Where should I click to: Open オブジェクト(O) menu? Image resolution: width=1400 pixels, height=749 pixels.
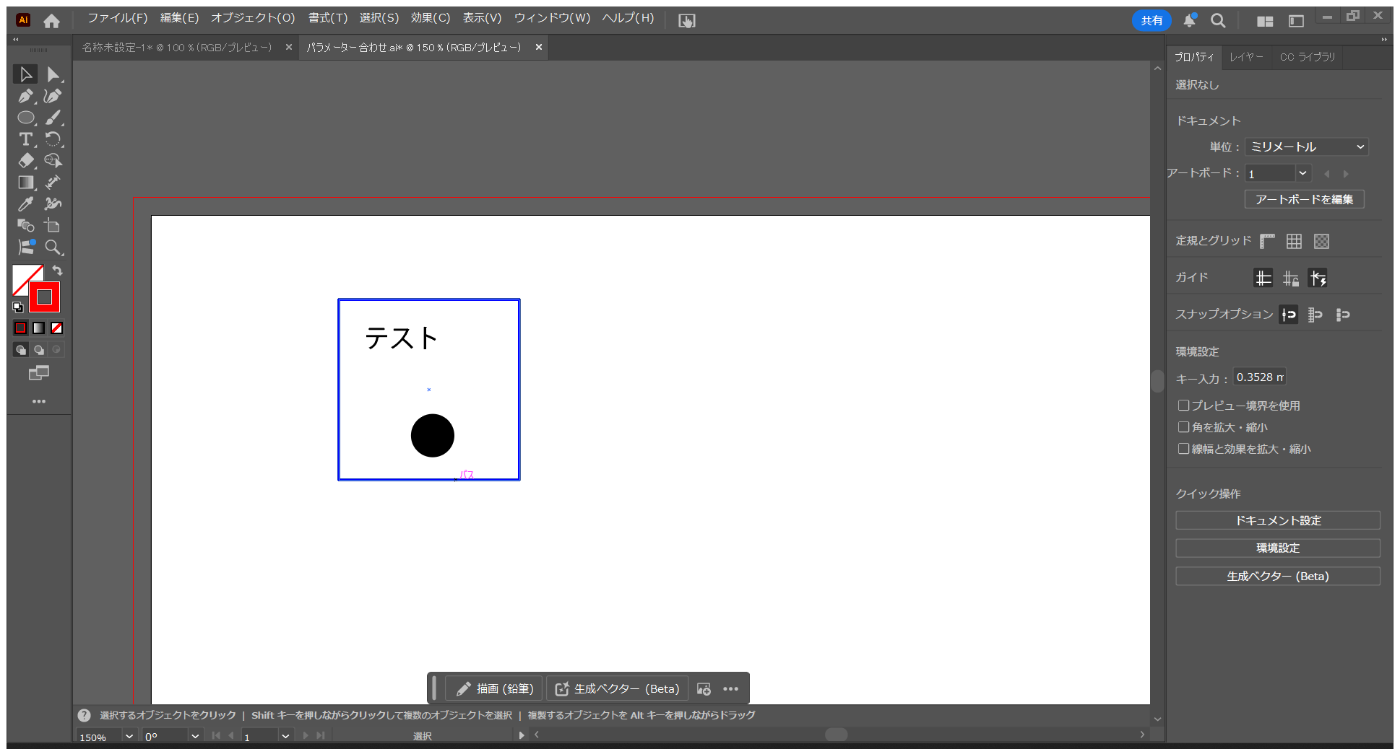click(x=252, y=19)
